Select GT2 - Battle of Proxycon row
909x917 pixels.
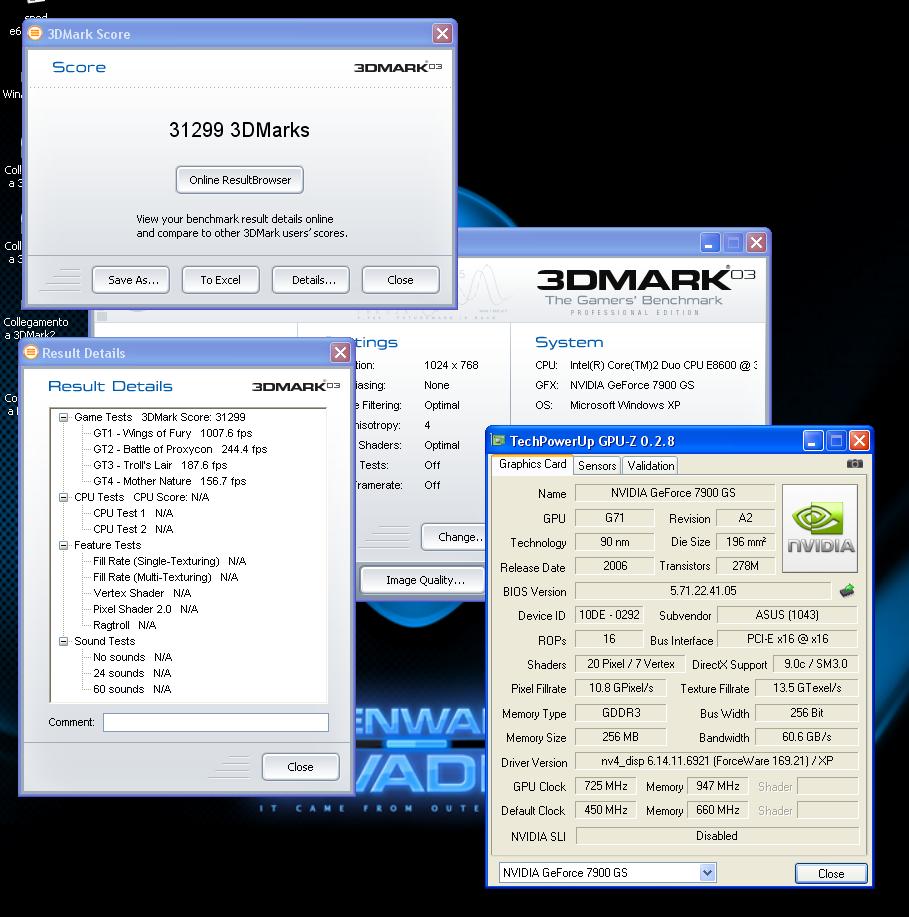180,449
